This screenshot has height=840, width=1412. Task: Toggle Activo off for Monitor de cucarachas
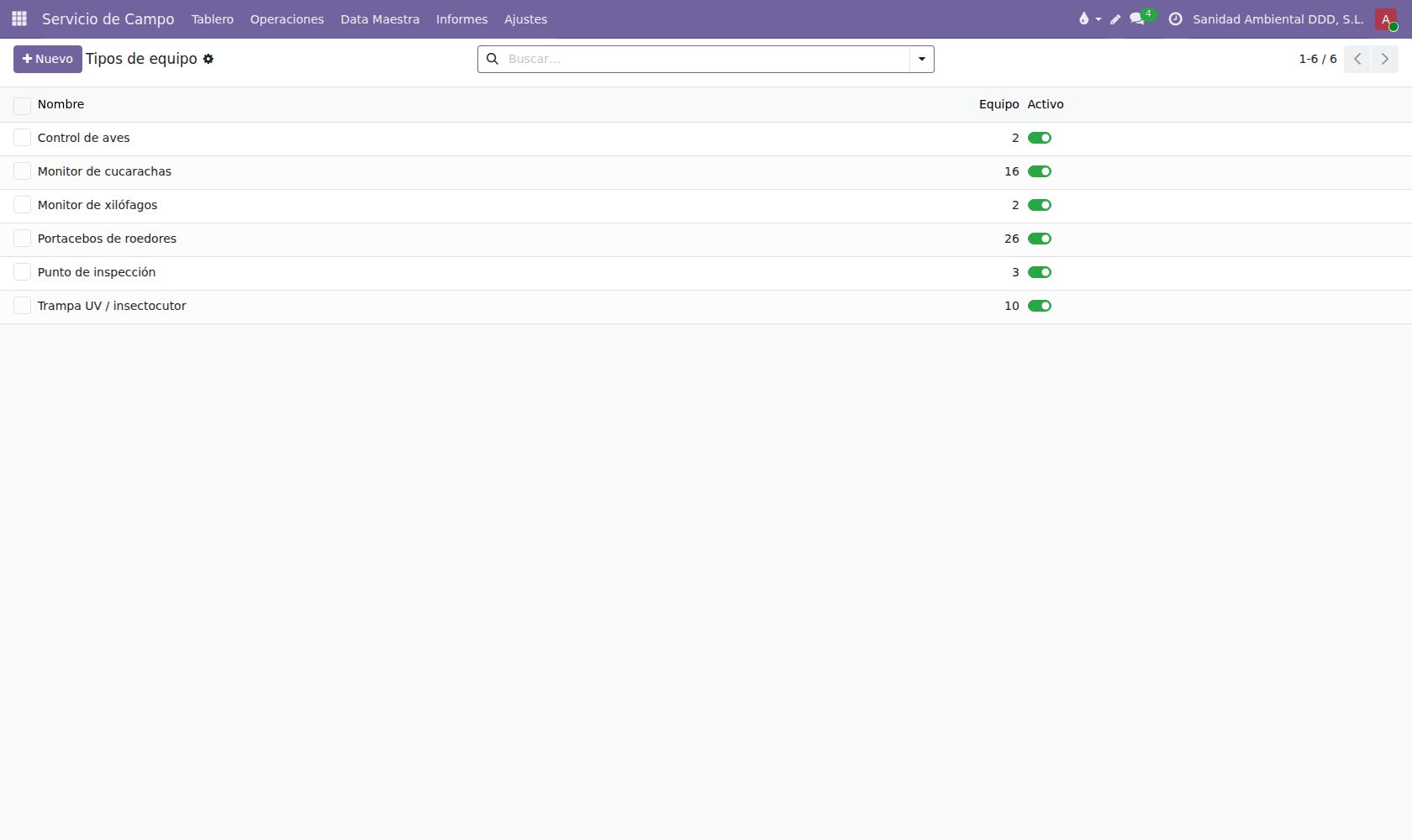tap(1040, 171)
